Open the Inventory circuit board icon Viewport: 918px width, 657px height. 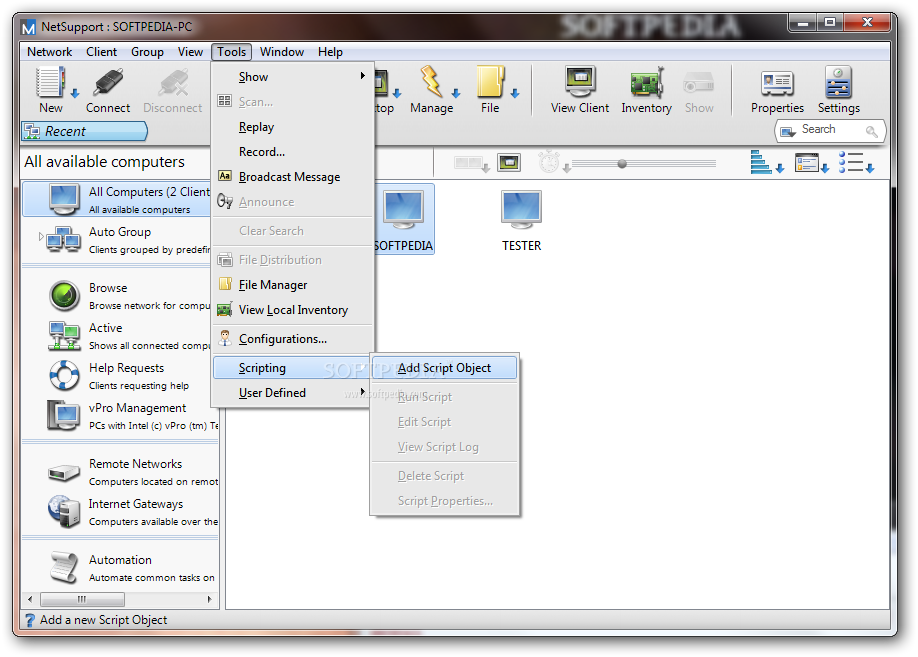point(646,83)
